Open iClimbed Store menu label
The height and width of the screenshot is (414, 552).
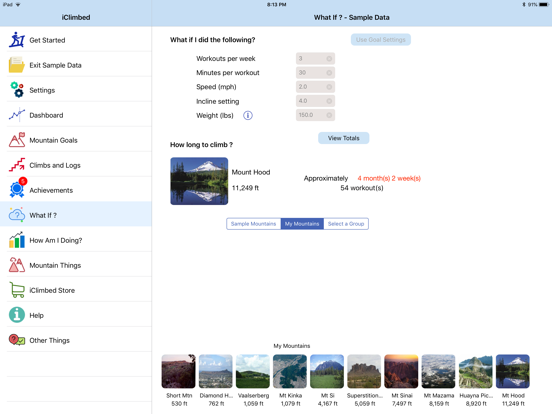[52, 290]
